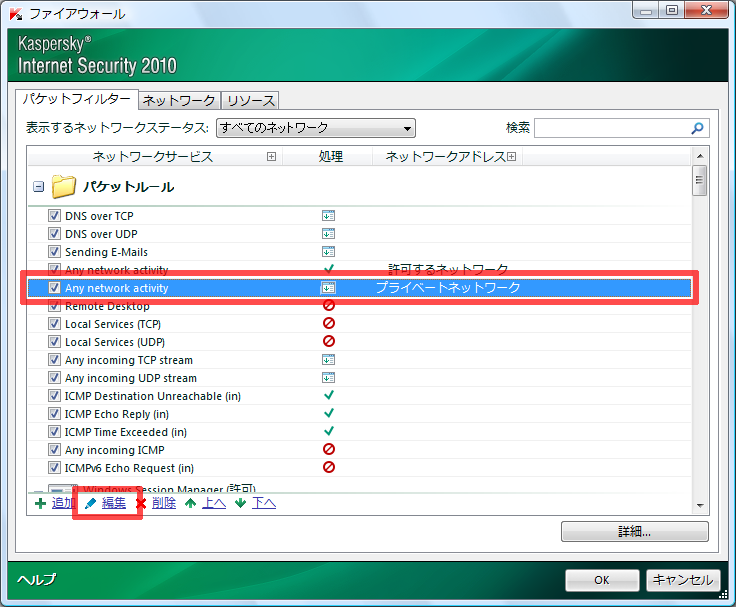Click the packet rules folder icon
736x607 pixels.
[x=64, y=186]
